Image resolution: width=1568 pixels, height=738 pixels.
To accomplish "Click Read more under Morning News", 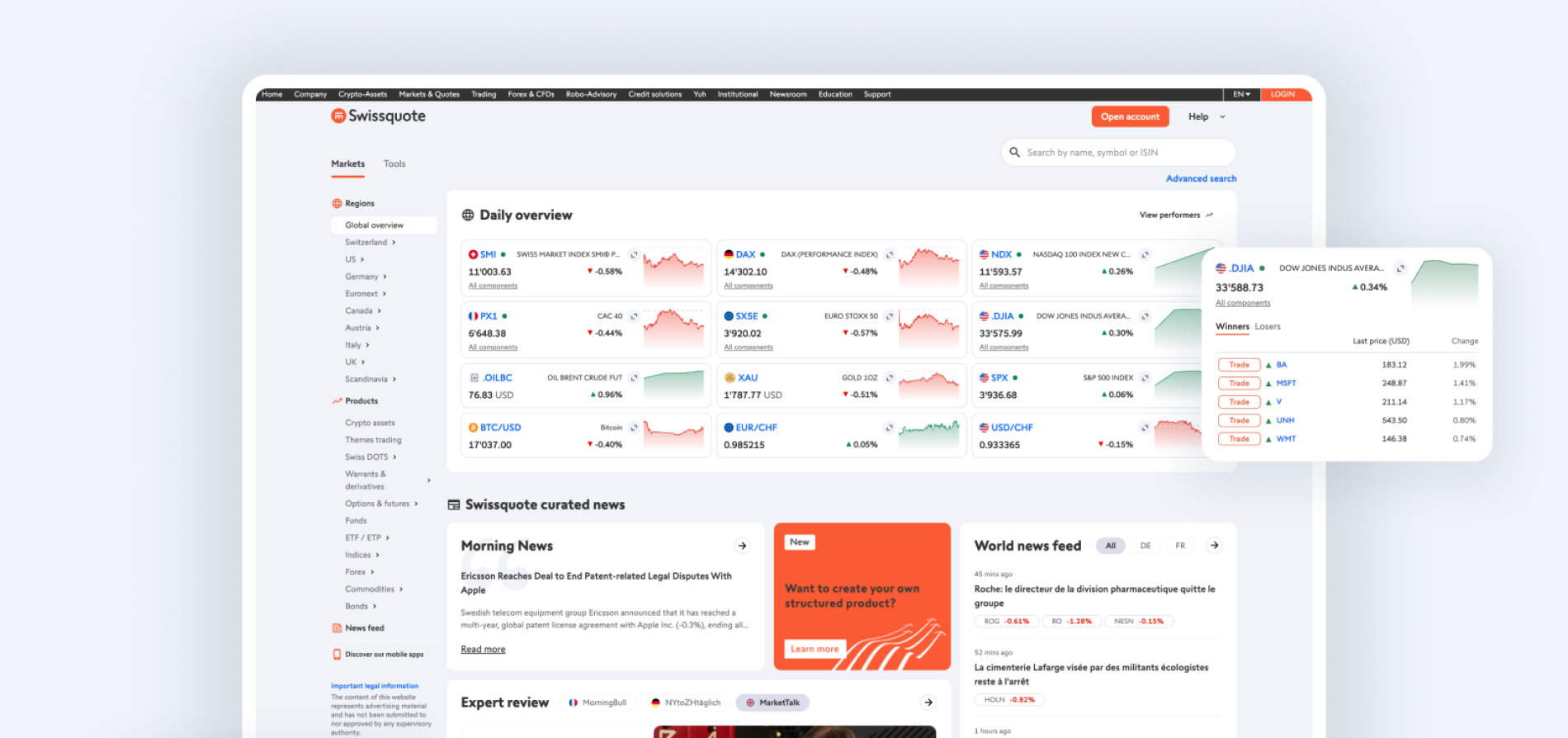I will [483, 650].
